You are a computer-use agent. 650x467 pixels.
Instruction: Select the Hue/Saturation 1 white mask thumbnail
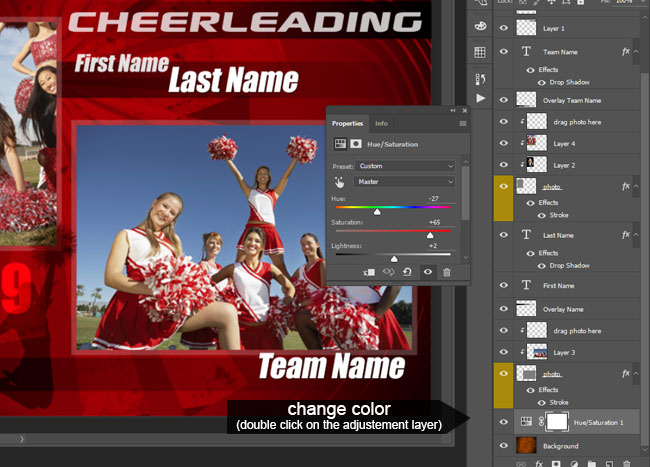point(556,422)
